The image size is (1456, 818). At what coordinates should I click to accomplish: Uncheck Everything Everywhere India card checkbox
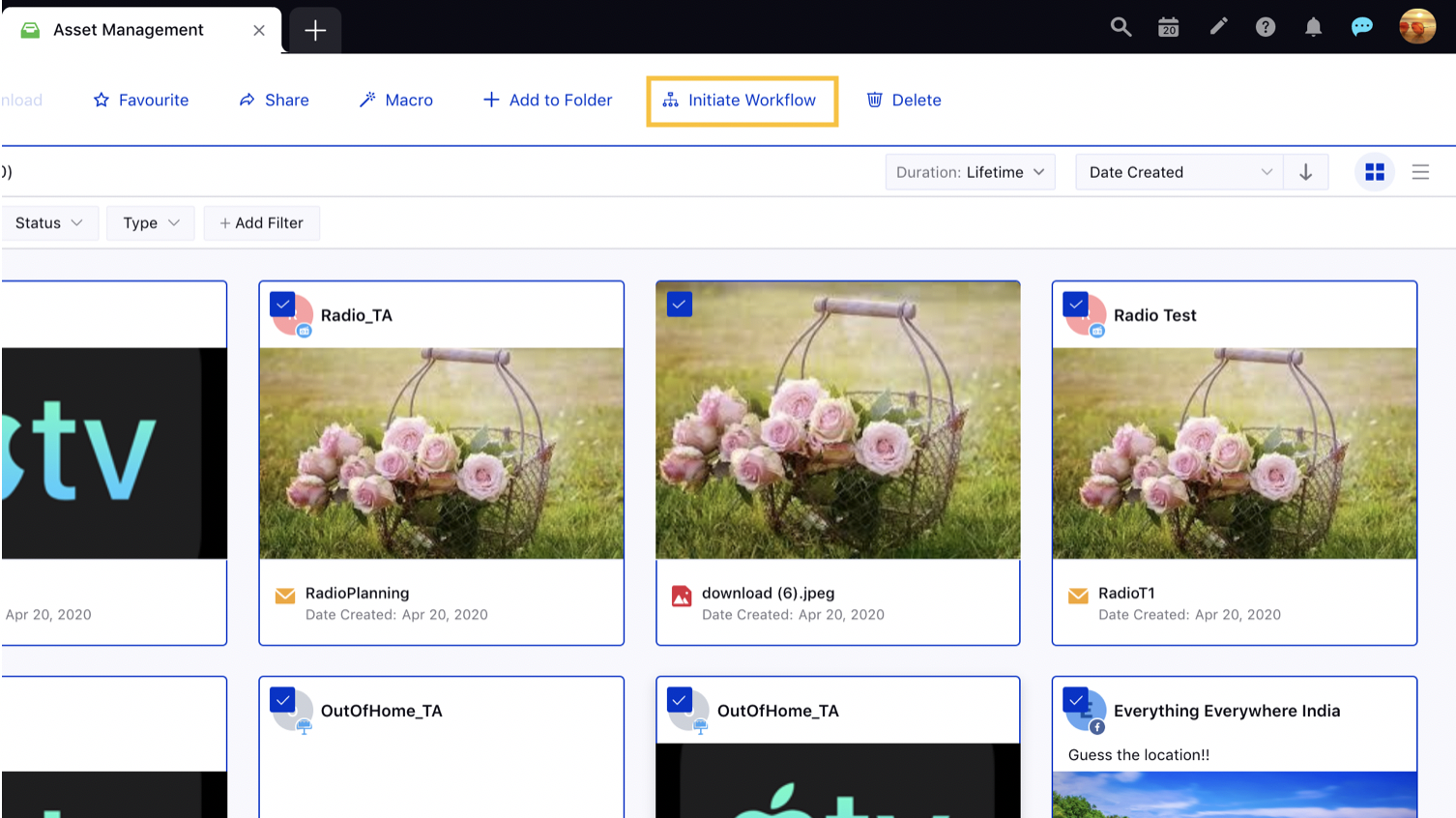point(1075,699)
